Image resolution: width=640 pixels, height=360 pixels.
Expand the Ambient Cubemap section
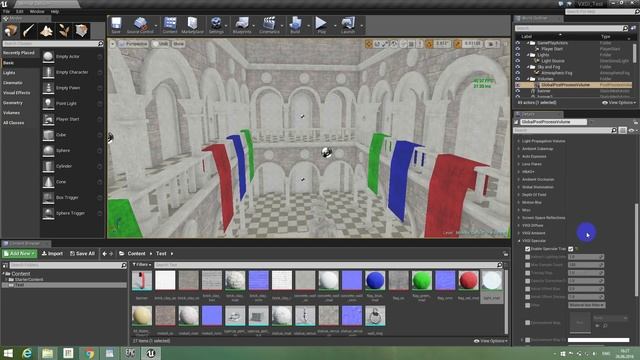(519, 149)
